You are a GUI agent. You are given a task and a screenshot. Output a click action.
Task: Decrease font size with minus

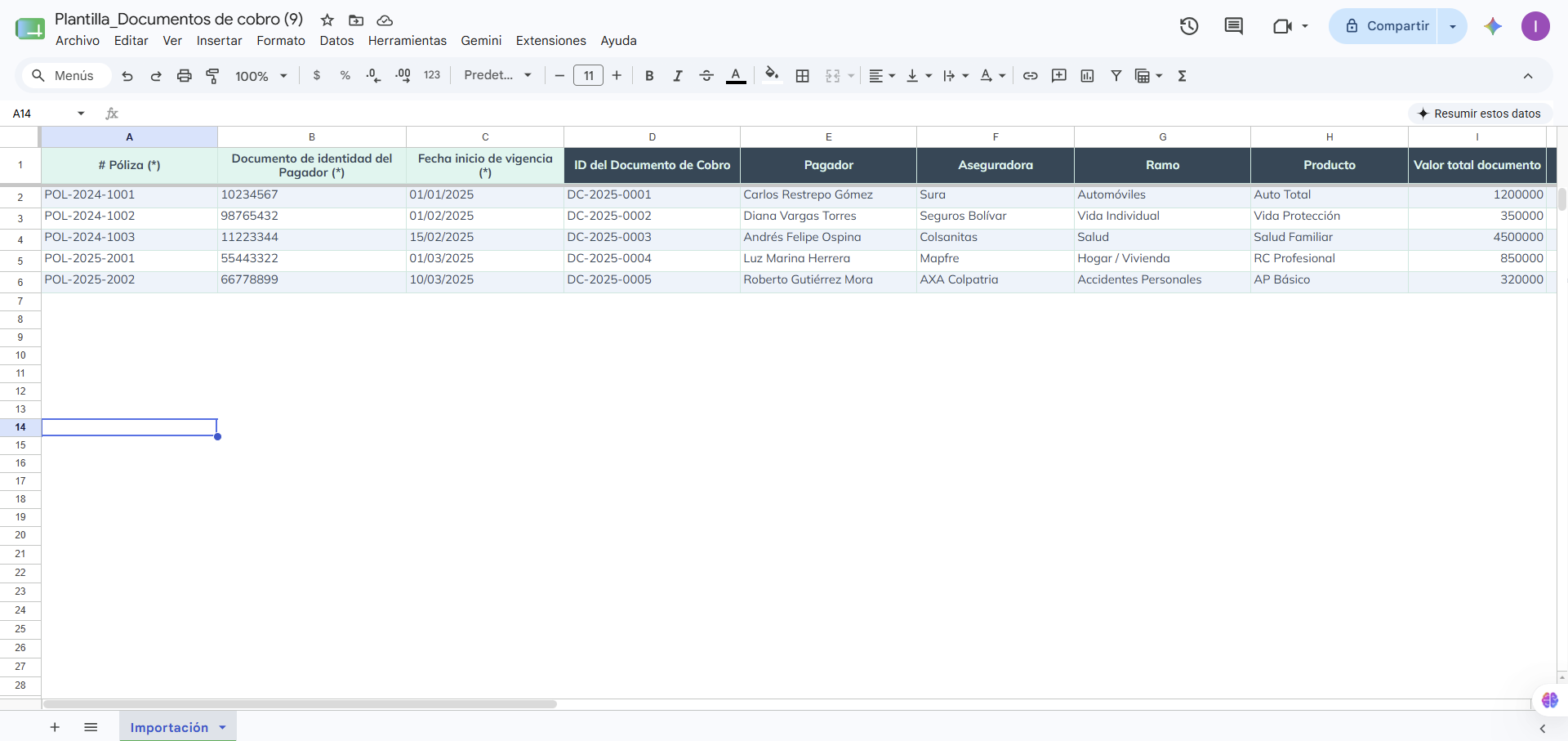[x=559, y=76]
